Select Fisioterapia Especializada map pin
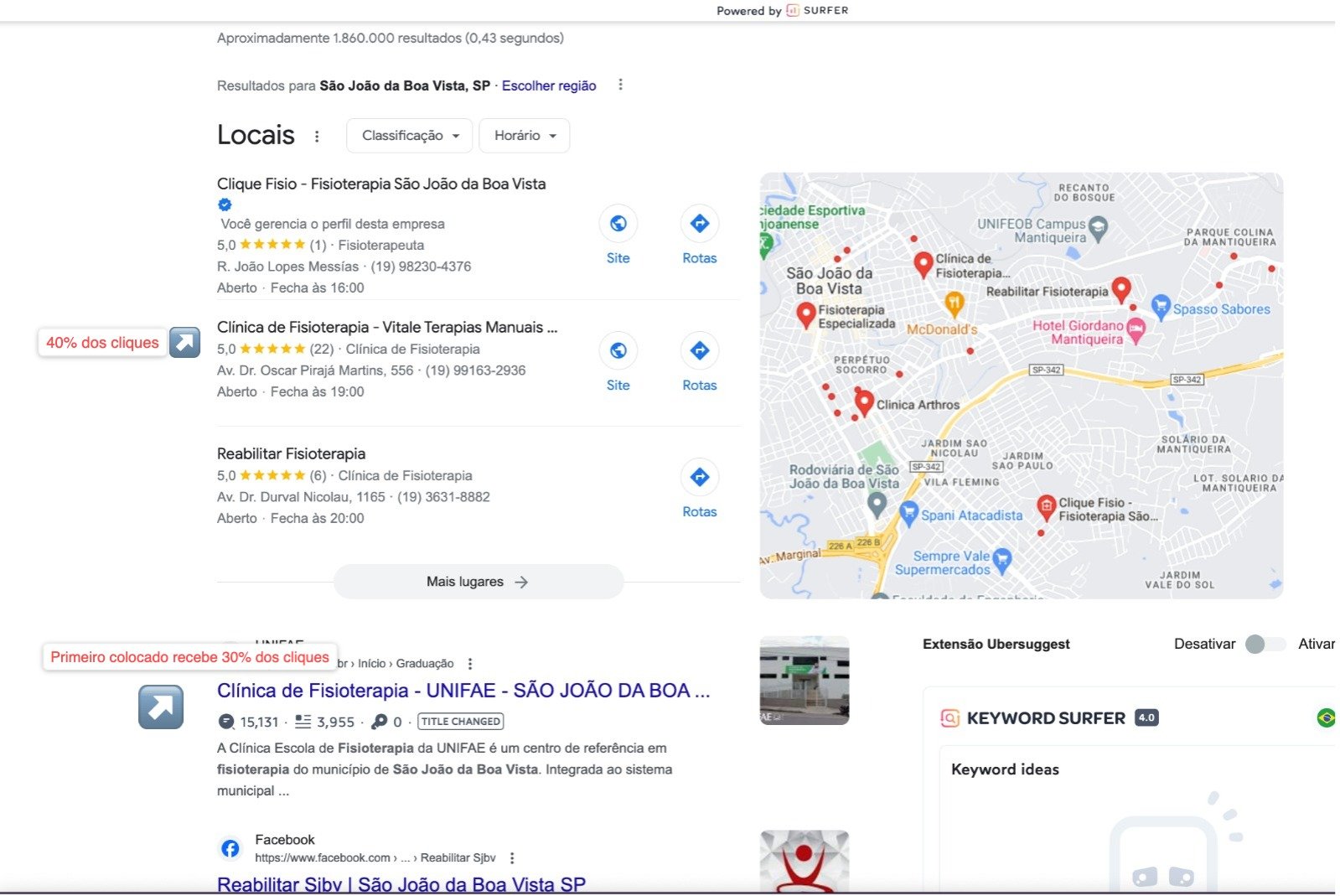Screen dimensions: 1340x896 [805, 315]
